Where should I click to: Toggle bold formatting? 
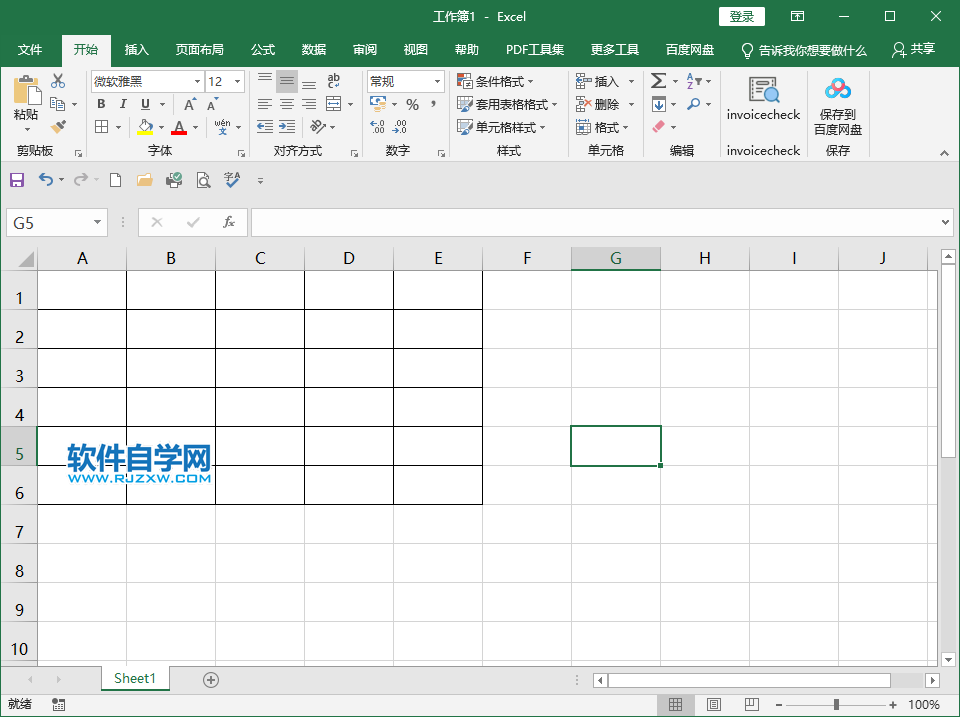100,104
